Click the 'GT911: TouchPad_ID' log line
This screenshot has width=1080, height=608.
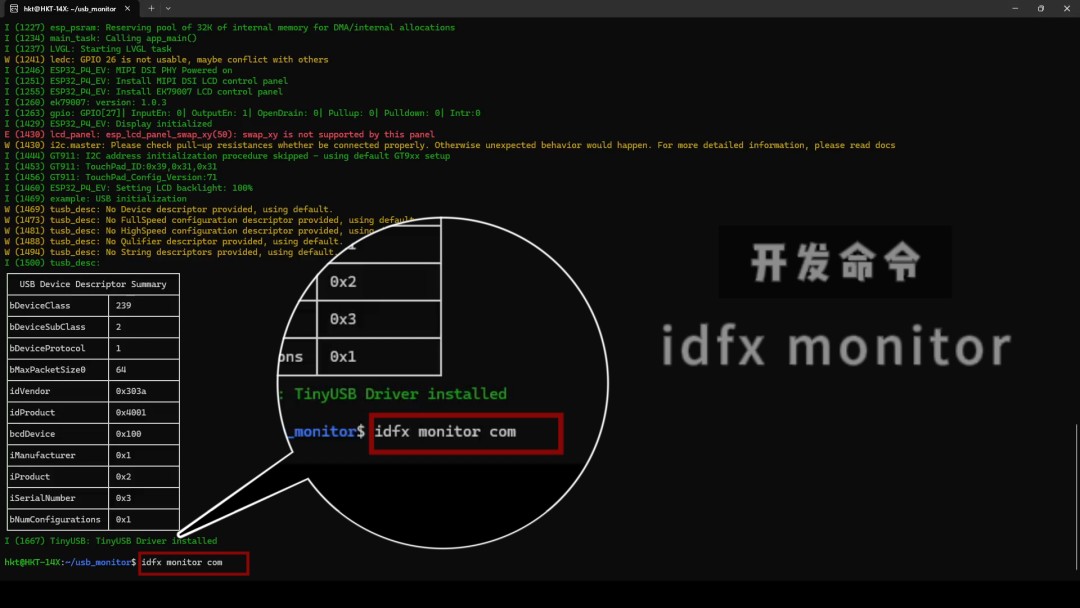click(x=111, y=167)
